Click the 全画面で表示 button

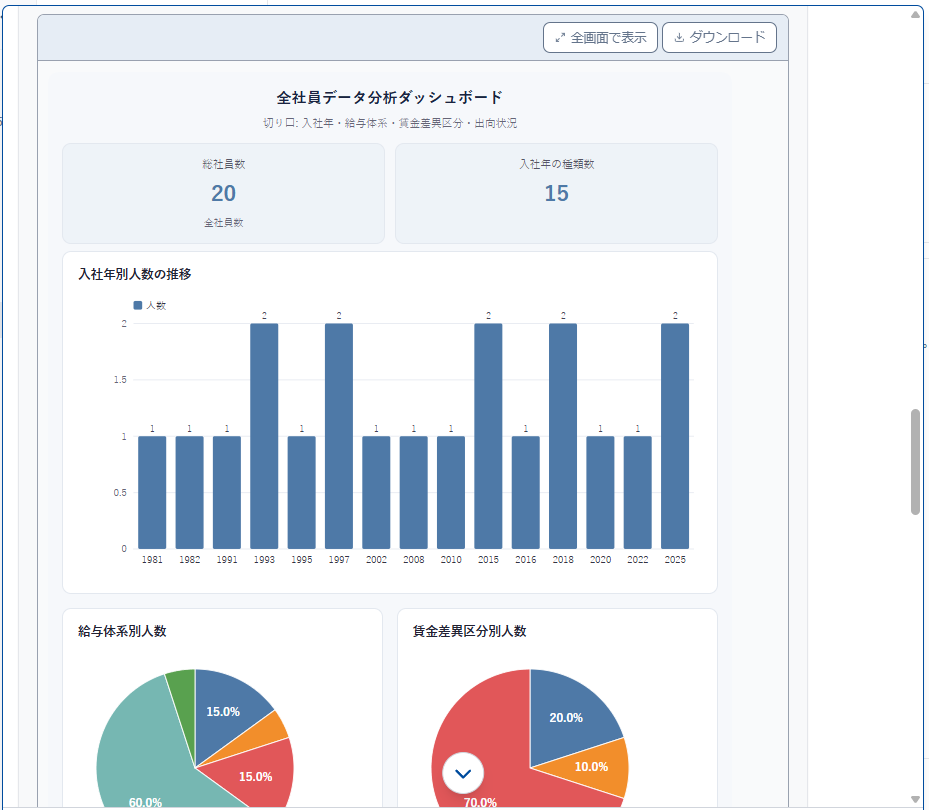point(600,38)
